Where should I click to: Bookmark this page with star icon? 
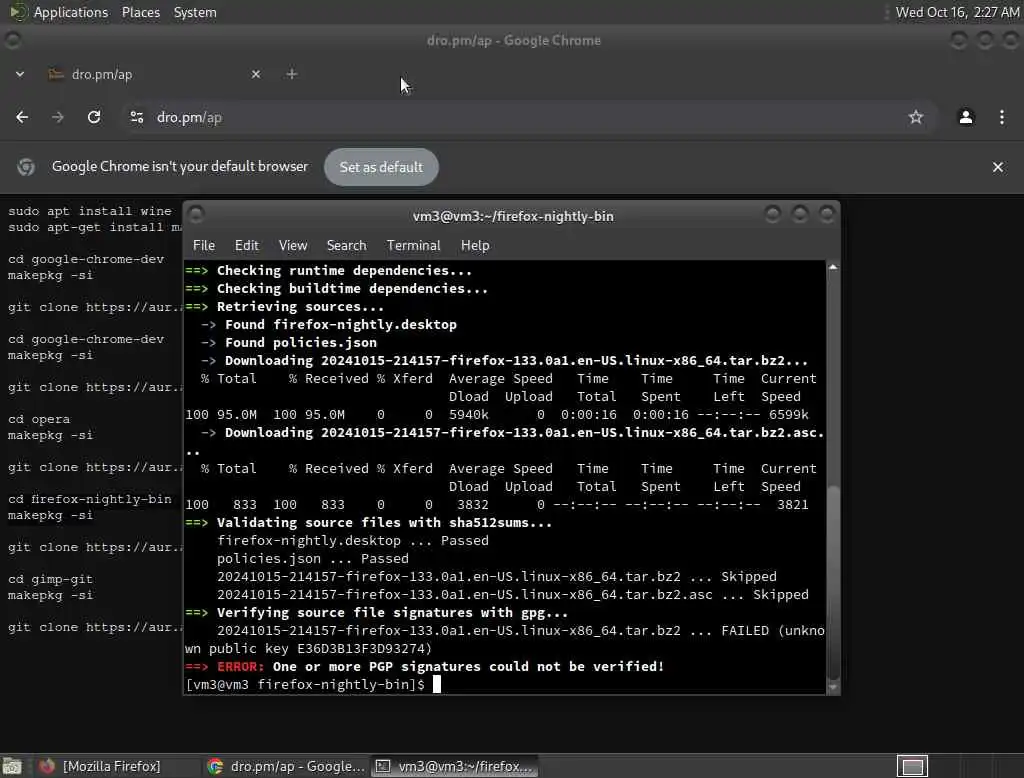pos(916,117)
